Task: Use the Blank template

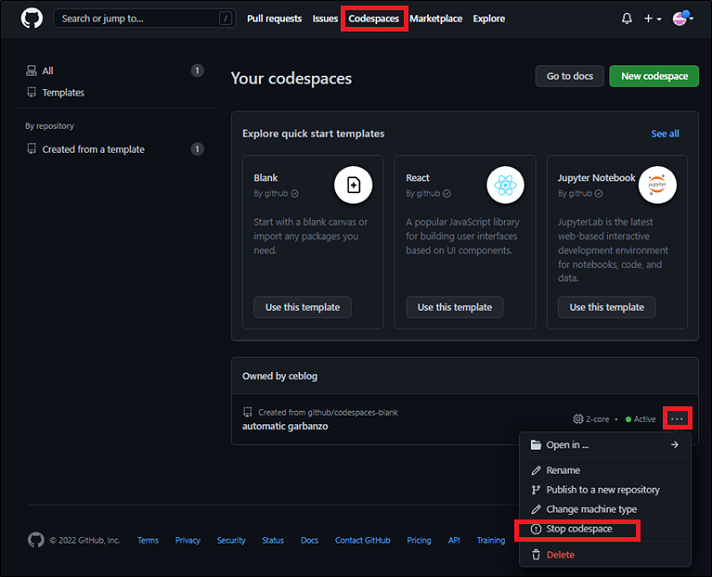Action: point(302,307)
